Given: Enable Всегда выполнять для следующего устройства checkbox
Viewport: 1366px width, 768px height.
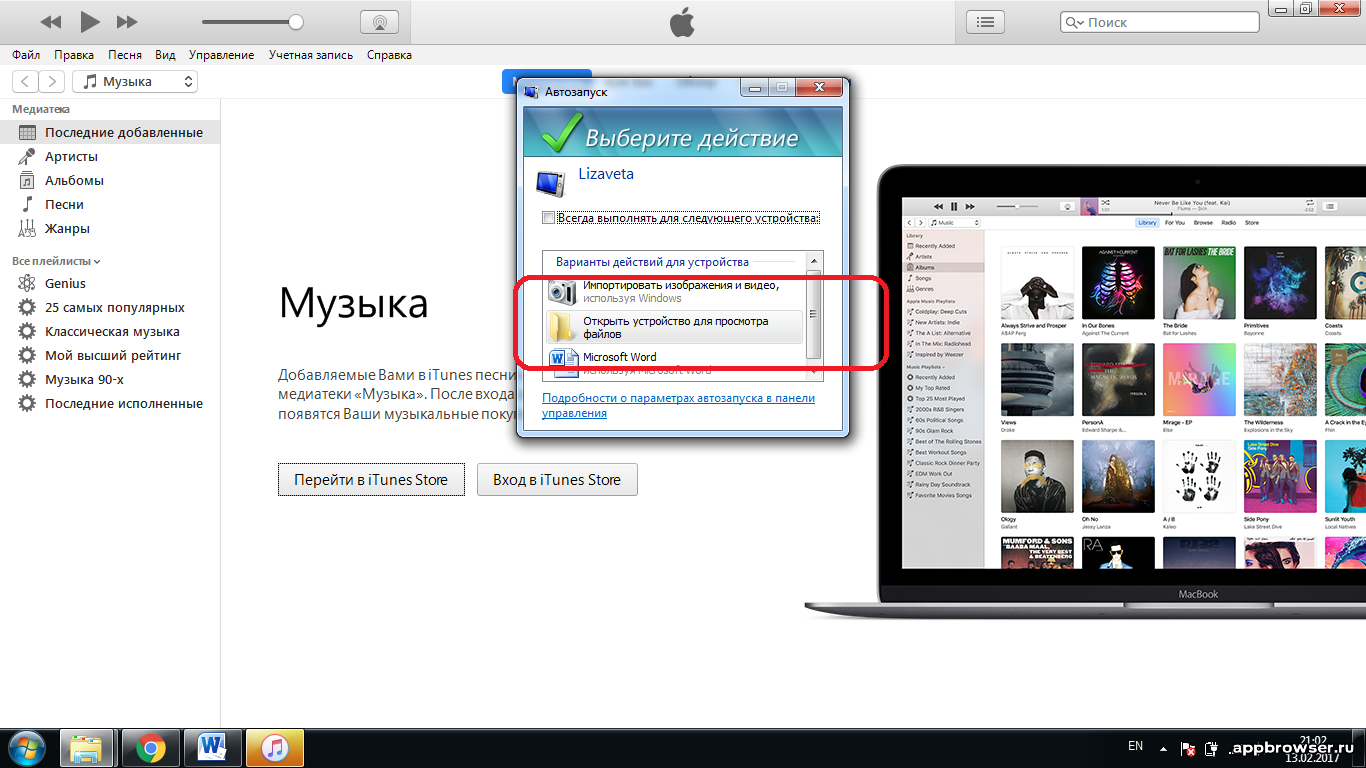Looking at the screenshot, I should 548,217.
